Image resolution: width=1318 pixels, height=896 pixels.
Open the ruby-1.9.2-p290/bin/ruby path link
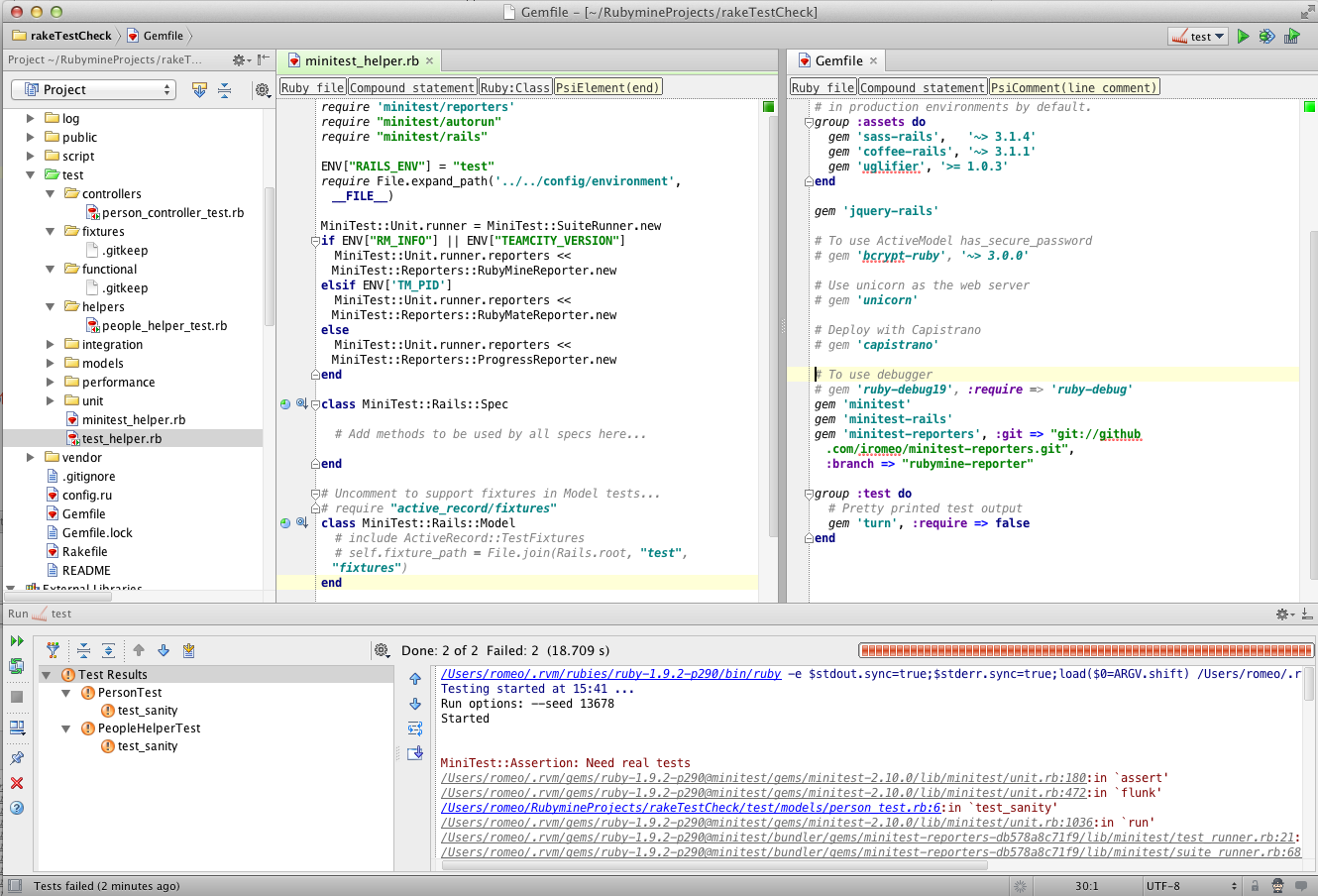611,674
